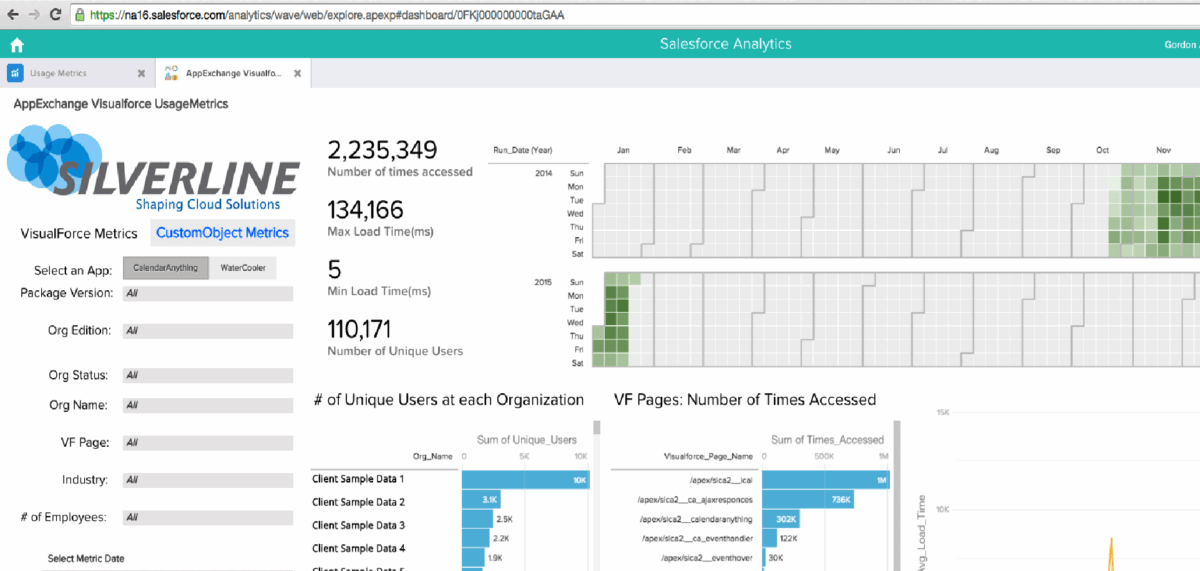Open the # of Employees filter
1200x571 pixels.
point(207,518)
